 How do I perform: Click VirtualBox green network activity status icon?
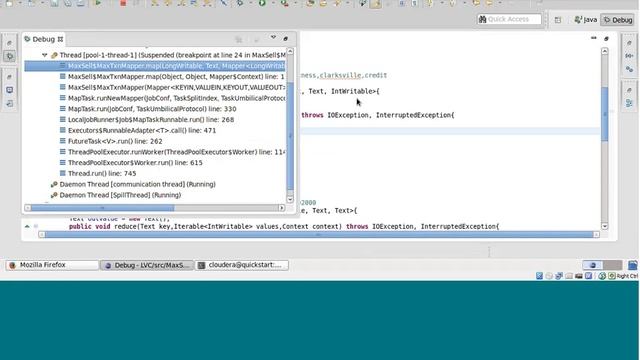(x=602, y=276)
